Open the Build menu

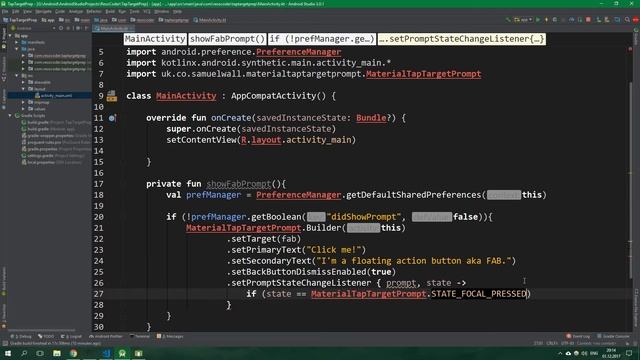click(x=110, y=11)
